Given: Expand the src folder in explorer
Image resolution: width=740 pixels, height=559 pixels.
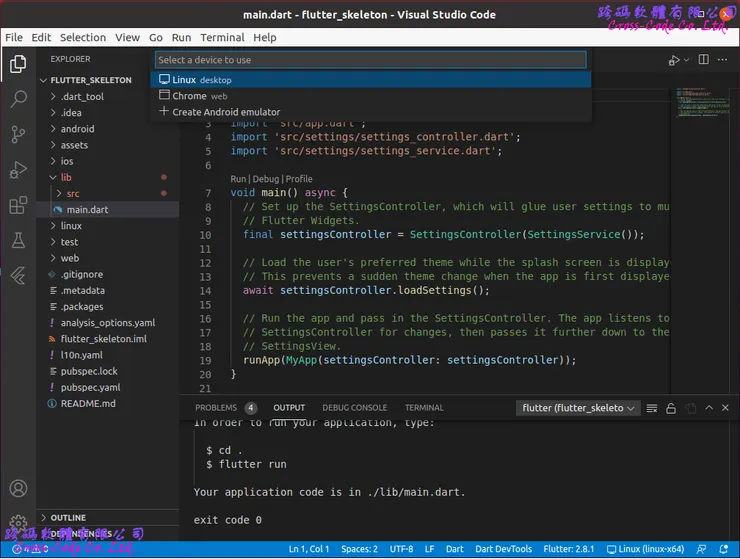Looking at the screenshot, I should [73, 193].
